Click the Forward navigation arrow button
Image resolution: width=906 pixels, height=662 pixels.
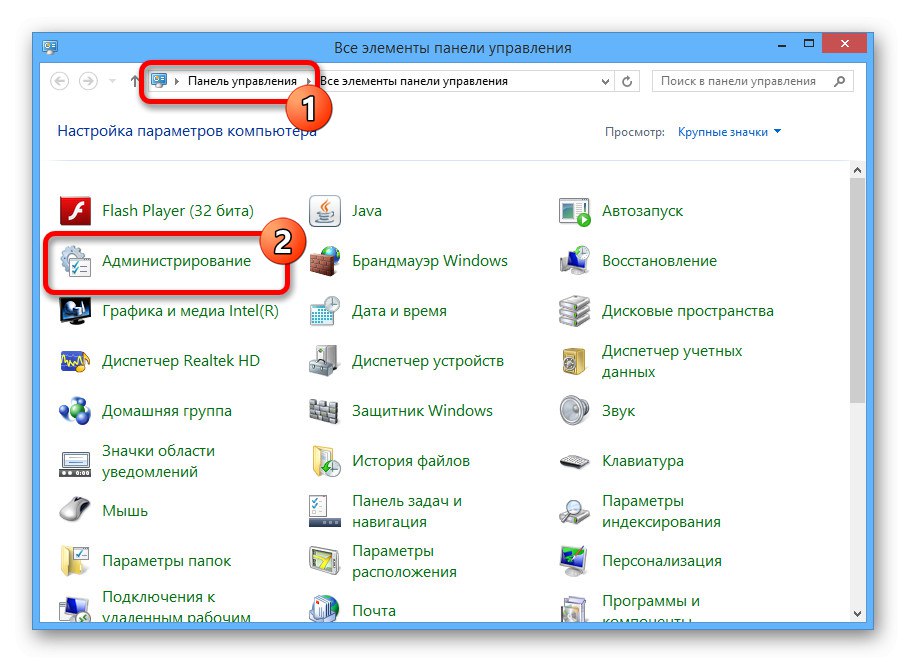click(88, 81)
